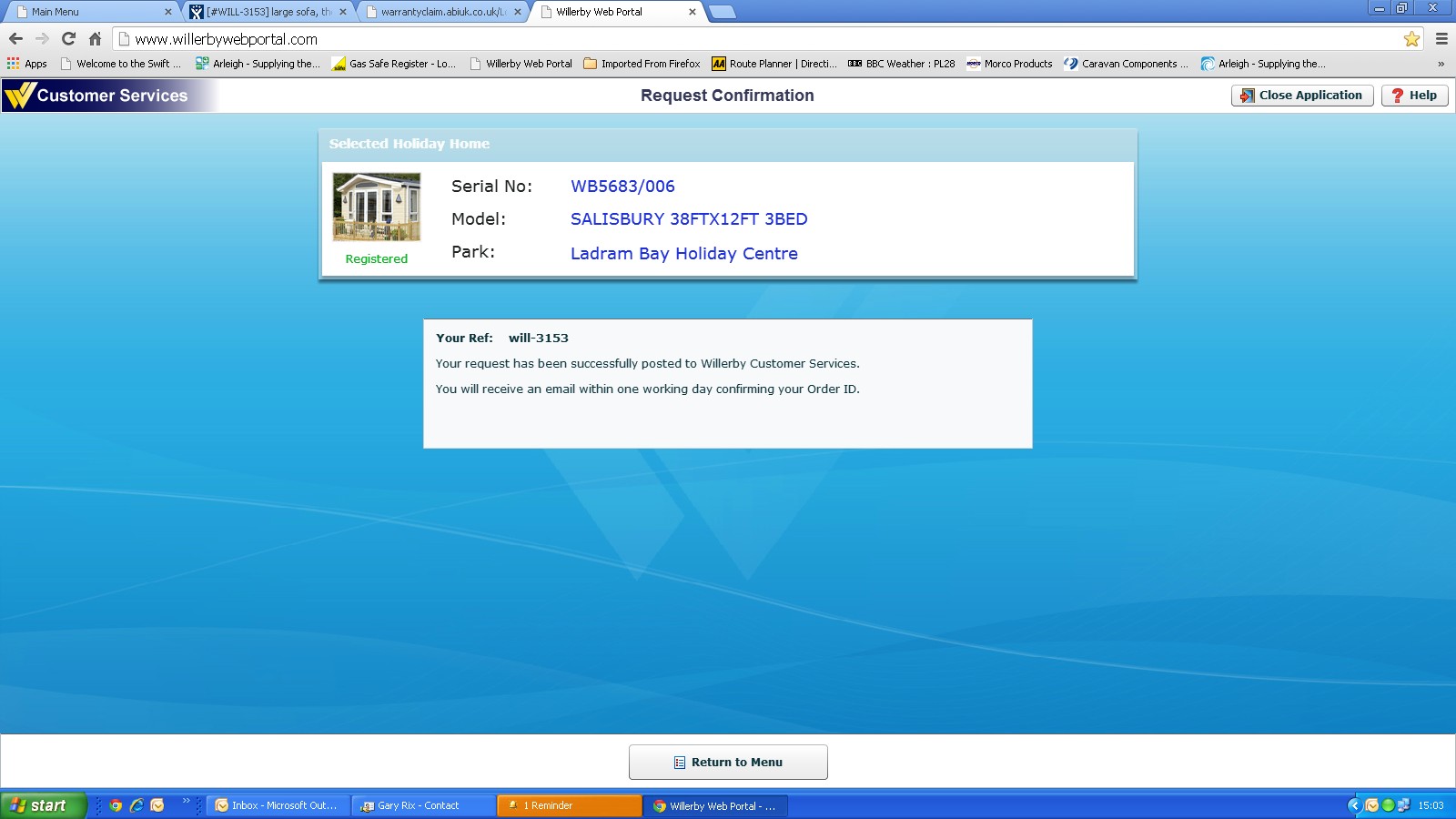Open the Apps bookmarks shortcut
1456x819 pixels.
click(x=27, y=64)
